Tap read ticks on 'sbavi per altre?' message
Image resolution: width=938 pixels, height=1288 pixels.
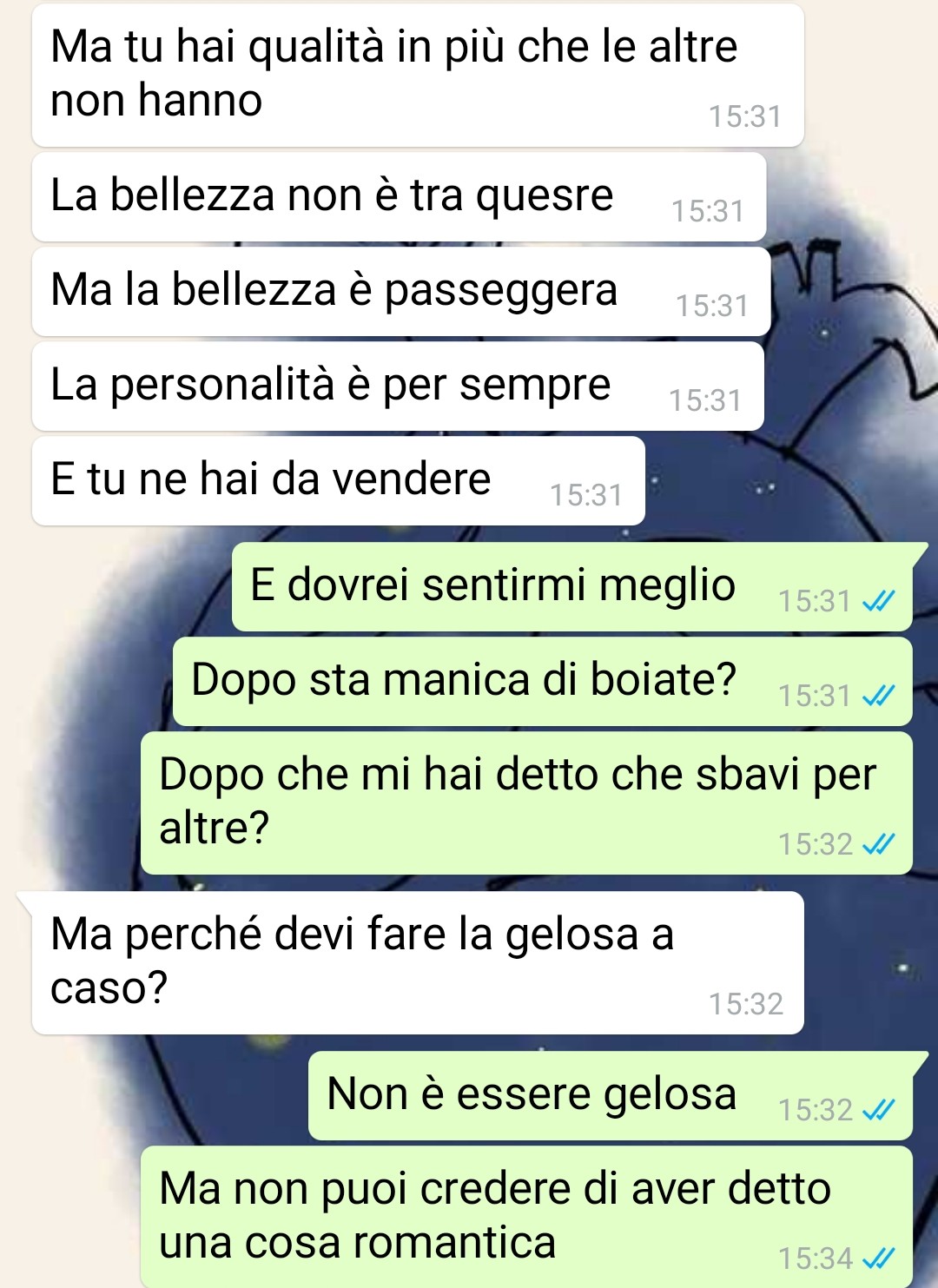878,844
